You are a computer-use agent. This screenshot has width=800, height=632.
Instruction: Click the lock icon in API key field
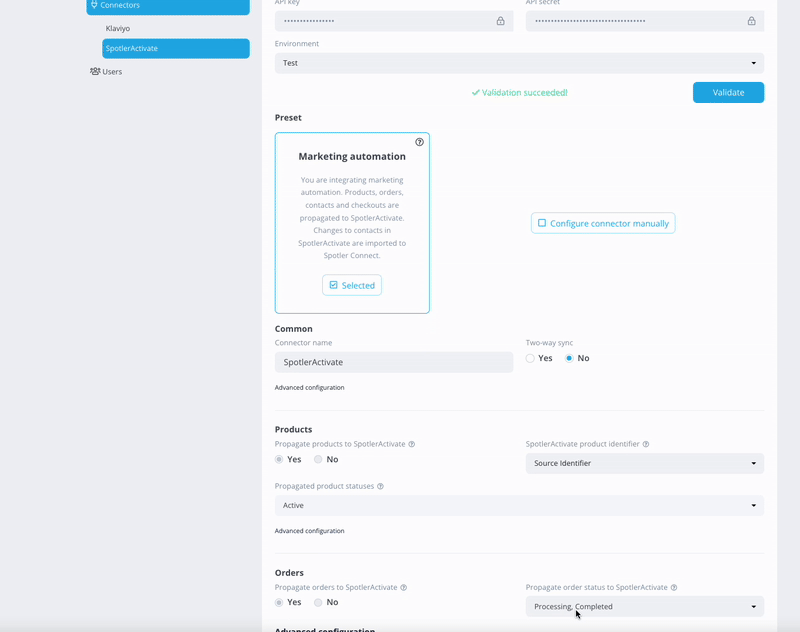coord(501,21)
